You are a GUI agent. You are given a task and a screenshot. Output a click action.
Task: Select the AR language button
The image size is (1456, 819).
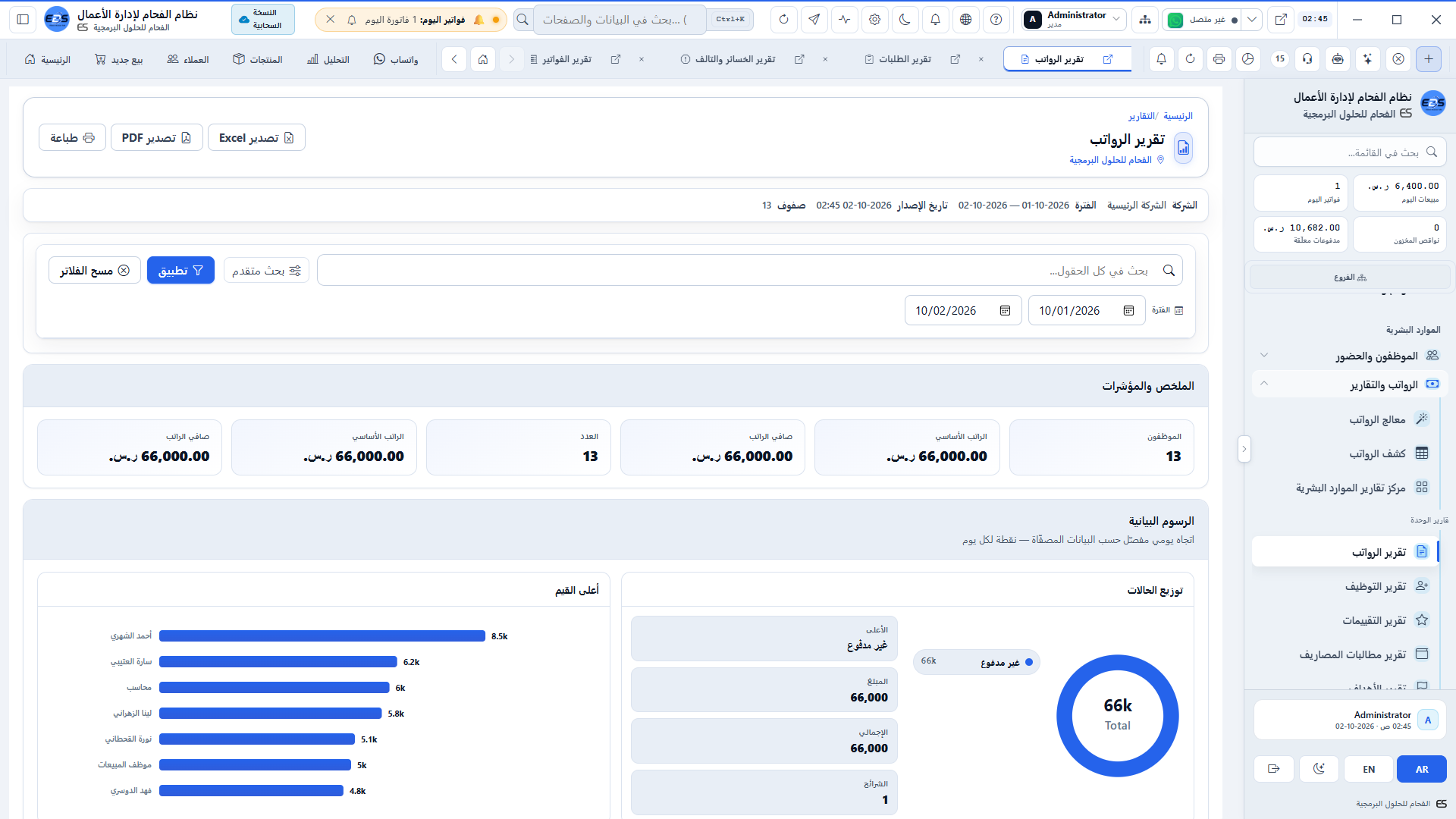tap(1422, 769)
